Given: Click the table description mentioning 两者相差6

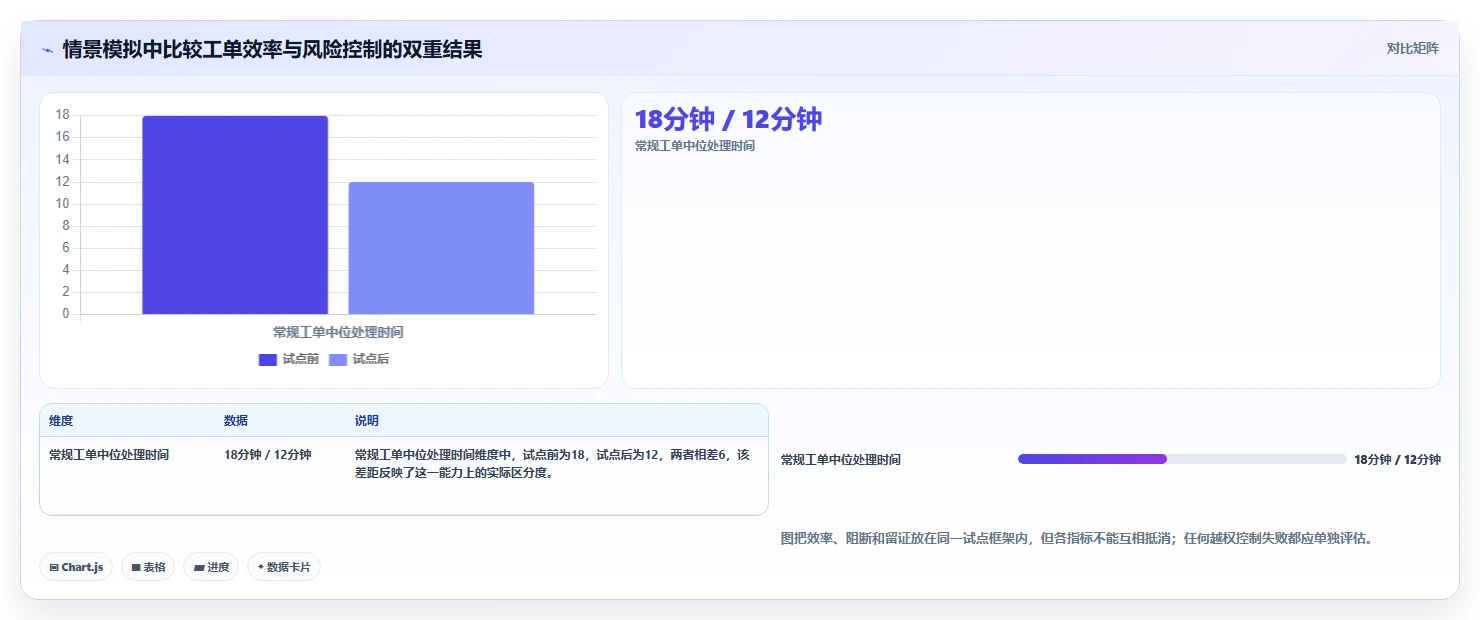Looking at the screenshot, I should click(x=552, y=464).
